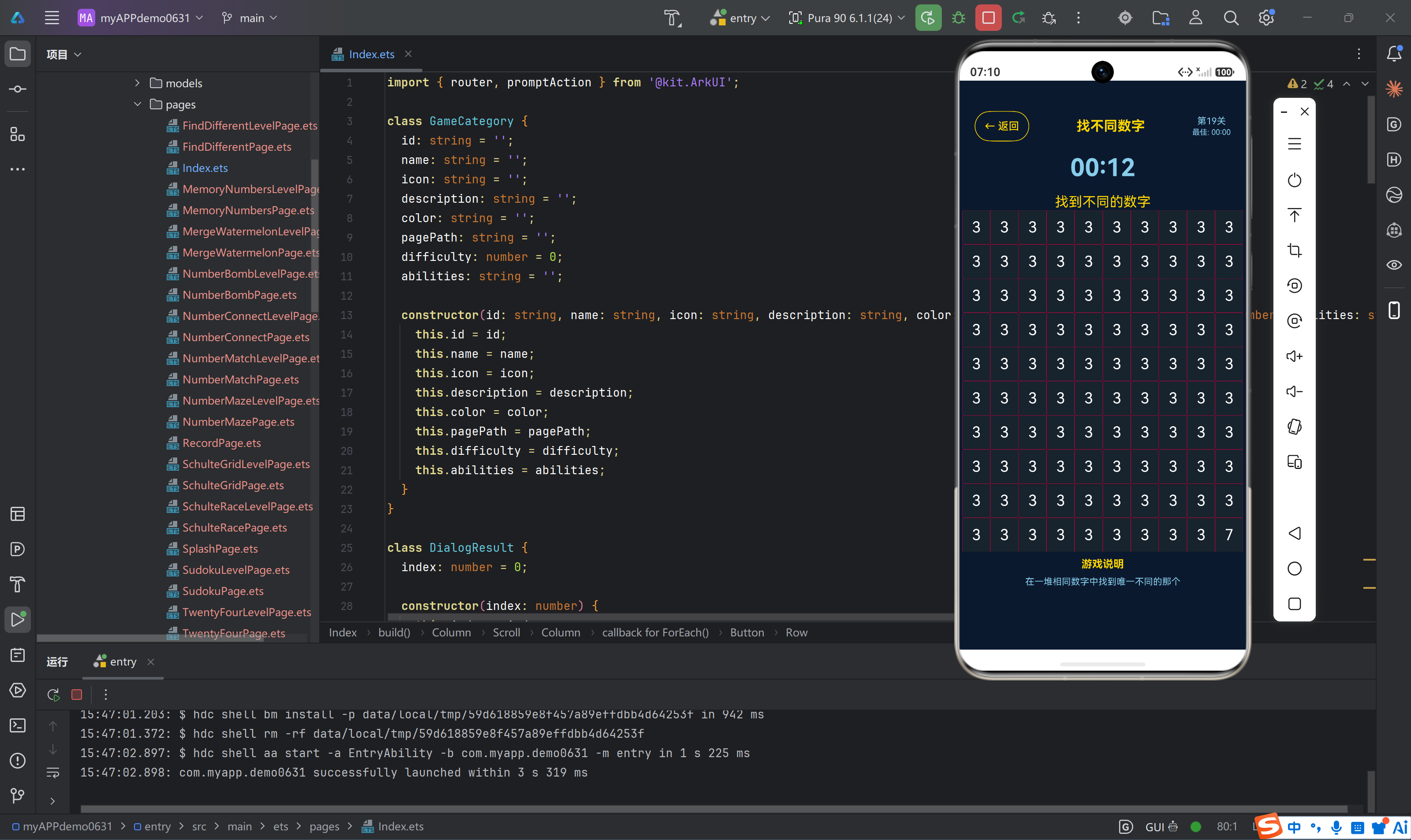Viewport: 1411px width, 840px height.
Task: Open the main hamburger menu
Action: coord(52,18)
